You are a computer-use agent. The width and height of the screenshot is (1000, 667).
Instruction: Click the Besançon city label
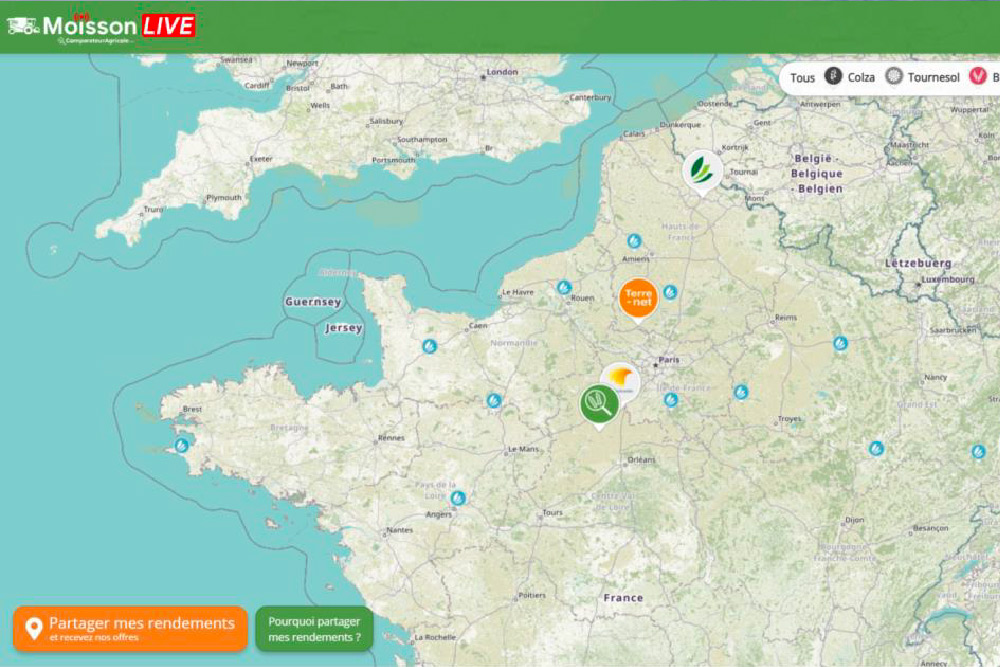point(930,528)
